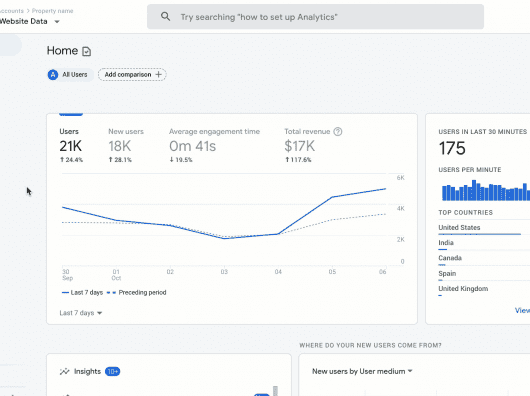Open the Last 7 days date range dropdown
This screenshot has width=530, height=396.
click(81, 313)
